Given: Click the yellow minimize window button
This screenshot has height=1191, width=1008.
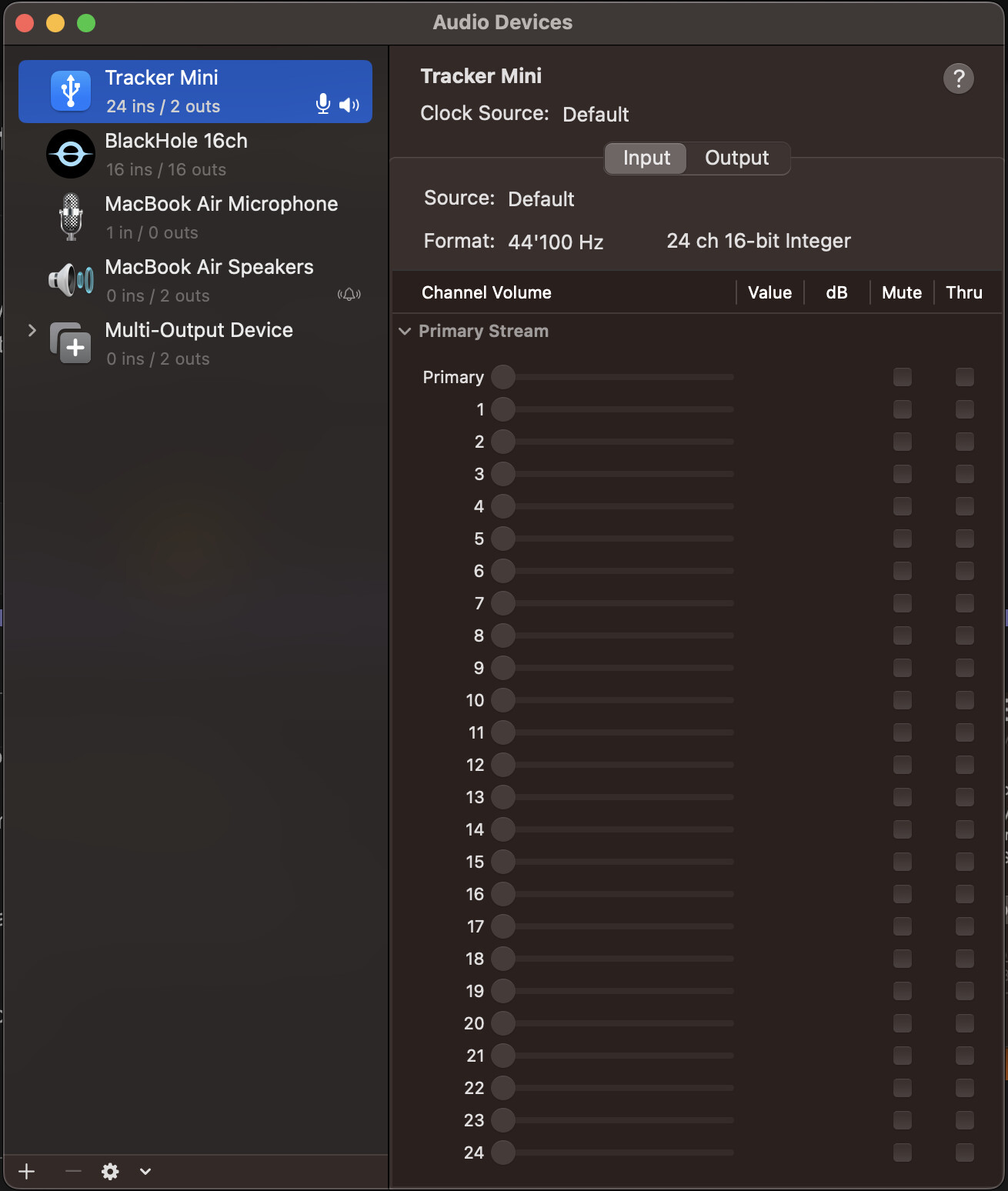Looking at the screenshot, I should [55, 23].
